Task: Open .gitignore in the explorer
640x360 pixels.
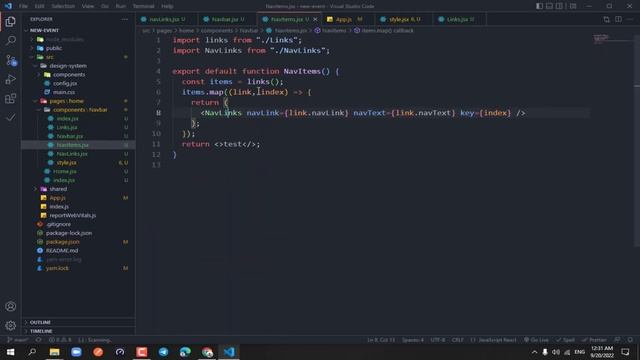Action: point(58,224)
